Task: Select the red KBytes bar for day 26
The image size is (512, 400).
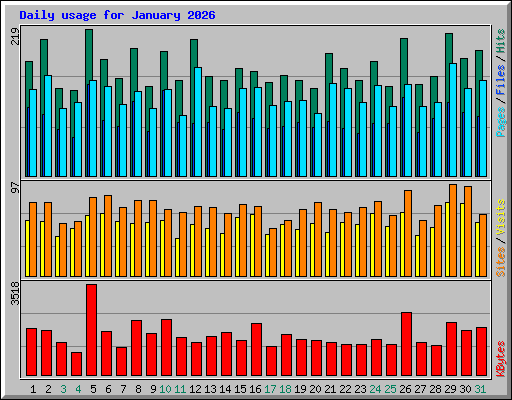Action: [x=407, y=344]
